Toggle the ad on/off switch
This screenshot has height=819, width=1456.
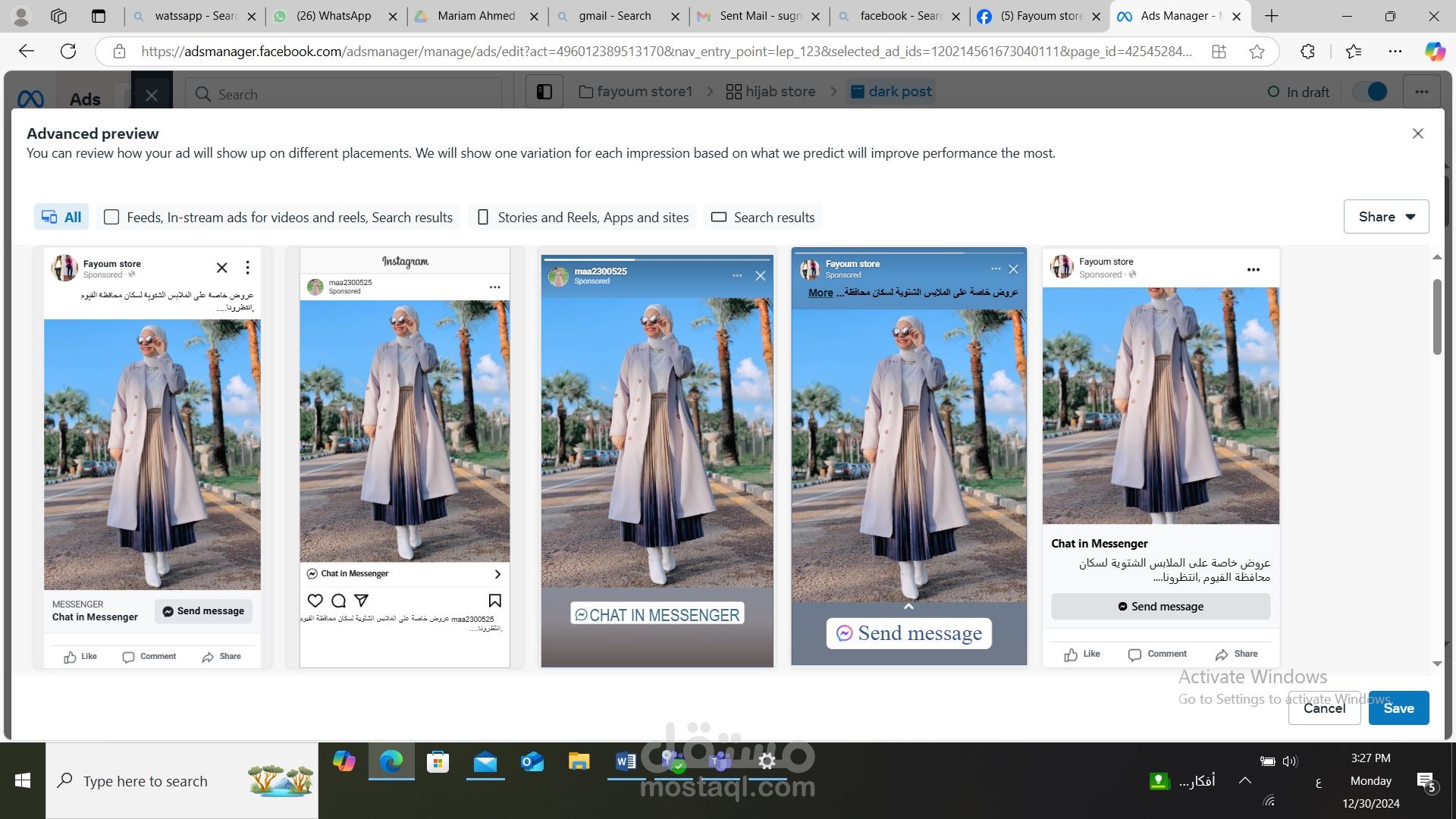1370,92
